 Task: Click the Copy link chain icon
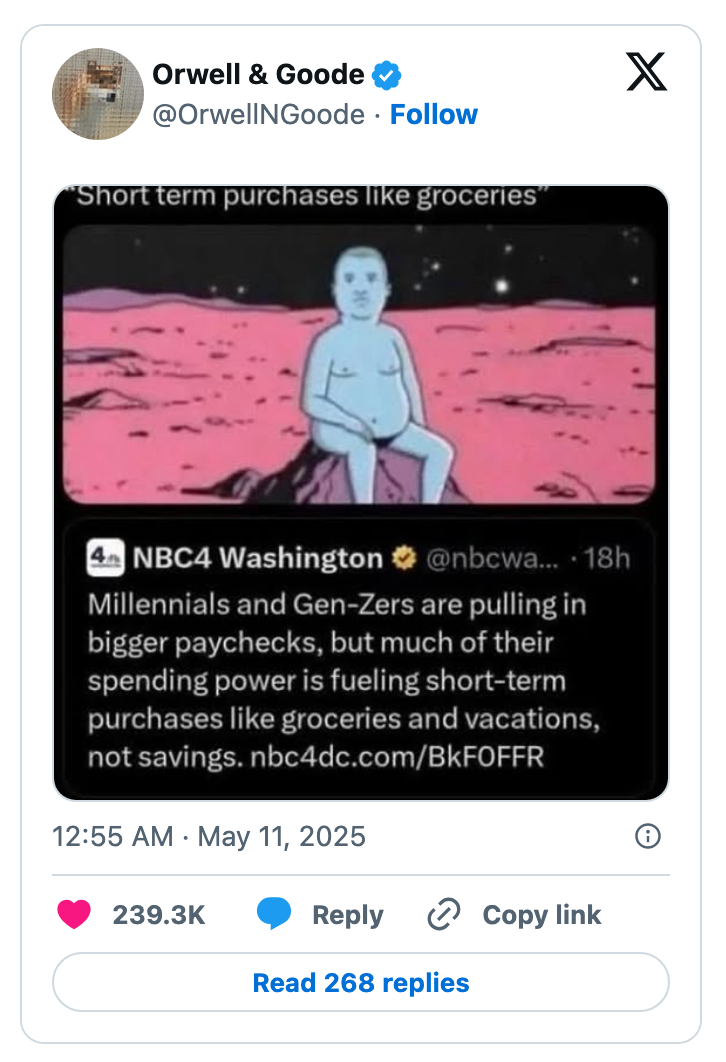click(x=443, y=914)
